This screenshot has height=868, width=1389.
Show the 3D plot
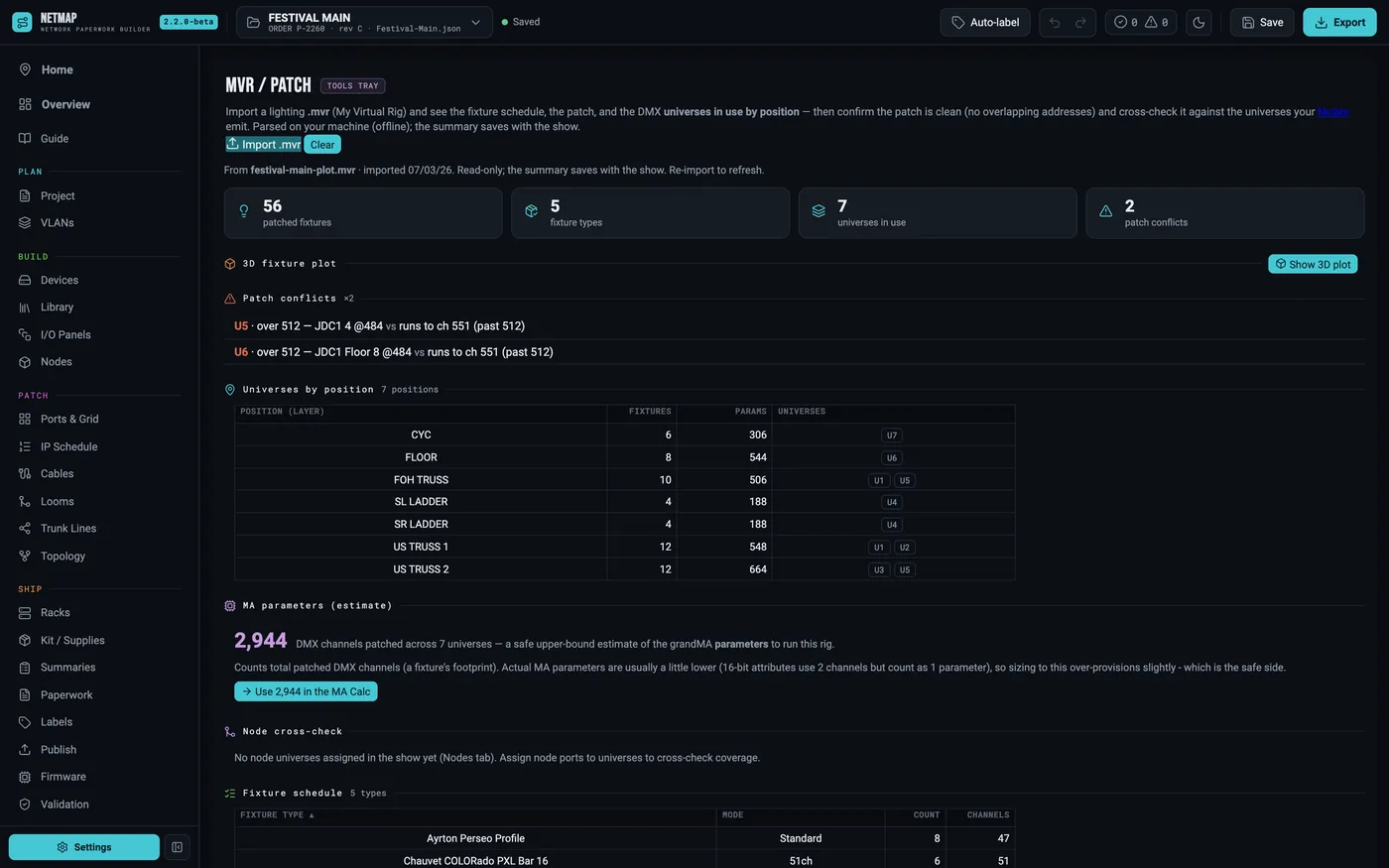1313,264
